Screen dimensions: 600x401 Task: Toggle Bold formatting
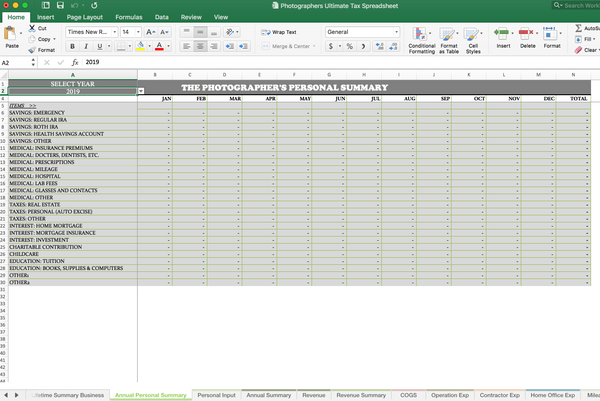click(72, 46)
